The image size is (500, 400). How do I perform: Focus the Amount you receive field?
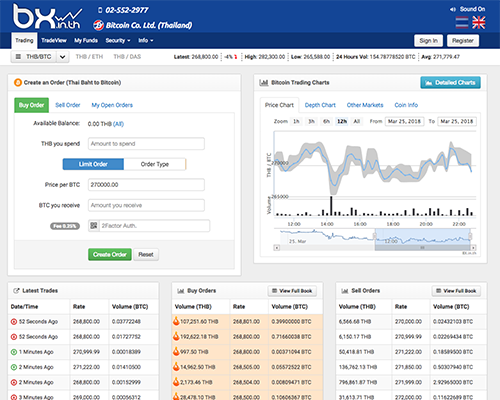click(146, 205)
